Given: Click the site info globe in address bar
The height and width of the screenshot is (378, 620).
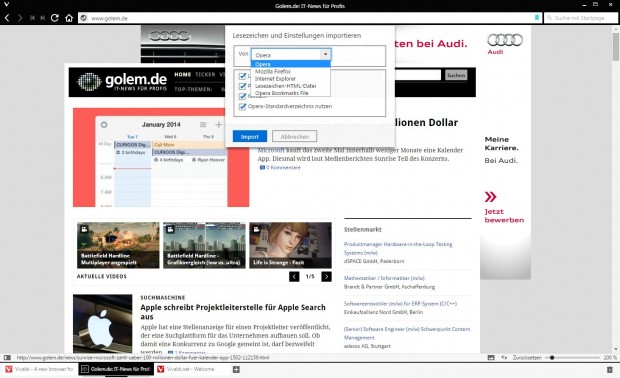Looking at the screenshot, I should (x=83, y=18).
